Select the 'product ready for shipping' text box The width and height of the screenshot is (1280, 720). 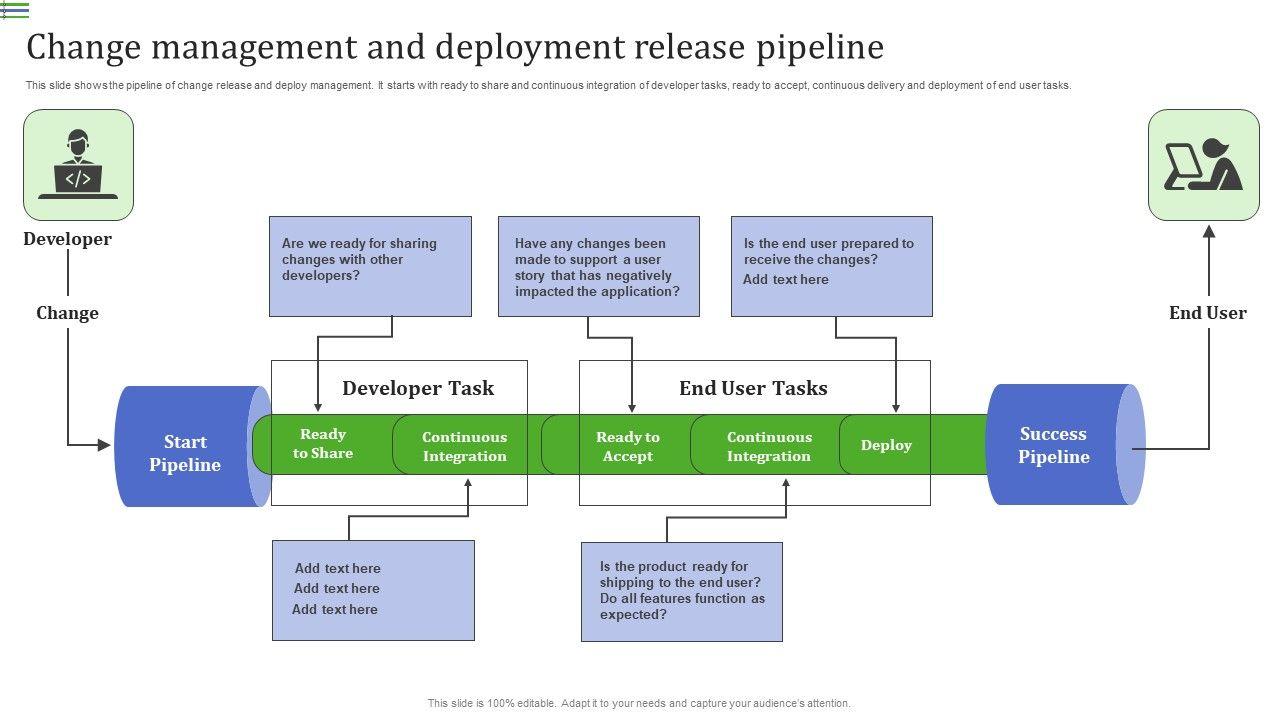[x=681, y=591]
